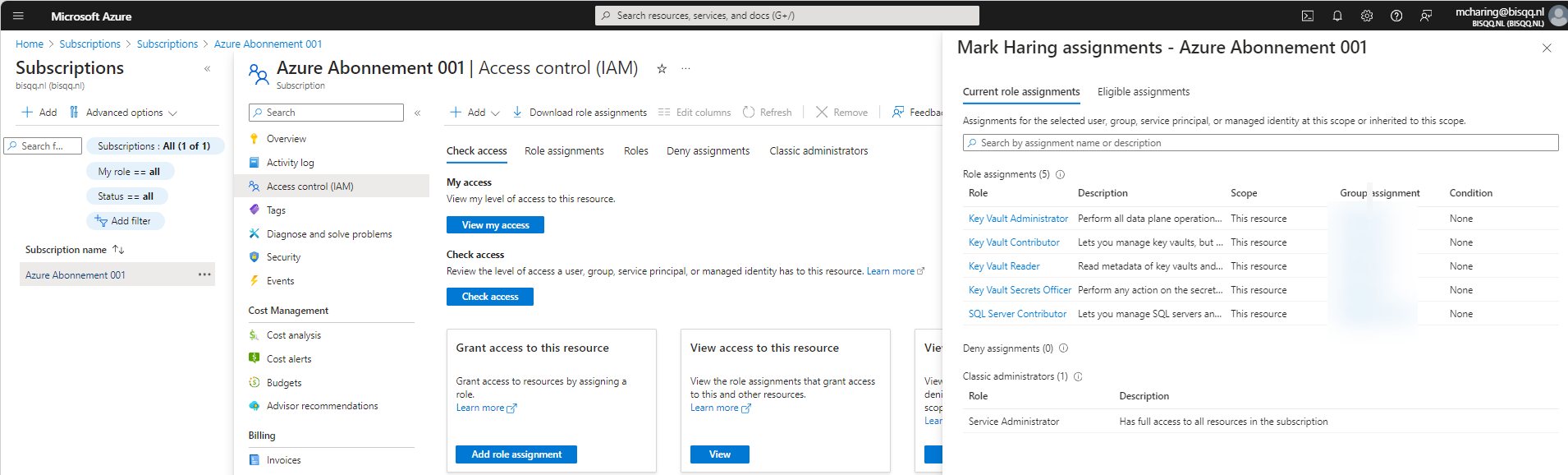Viewport: 1568px width, 475px height.
Task: Focus Search by assignment name or description
Action: (1260, 143)
